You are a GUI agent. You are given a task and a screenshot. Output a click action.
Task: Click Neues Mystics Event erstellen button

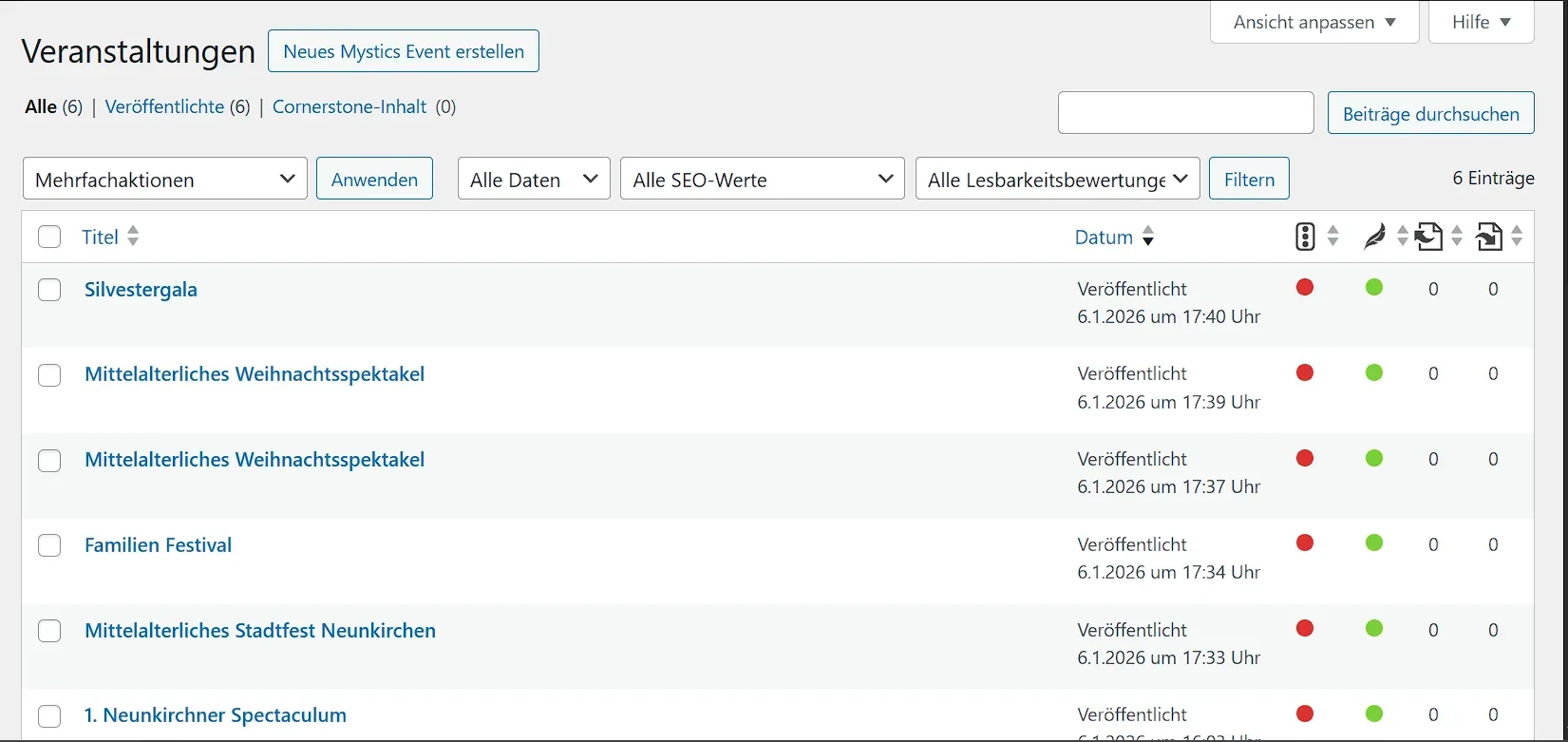click(x=404, y=51)
